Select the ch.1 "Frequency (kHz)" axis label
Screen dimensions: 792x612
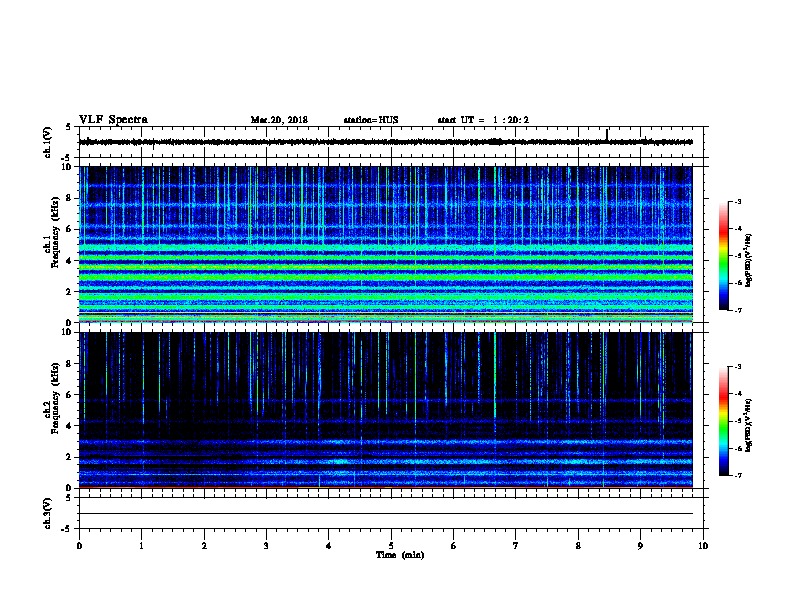[x=55, y=232]
